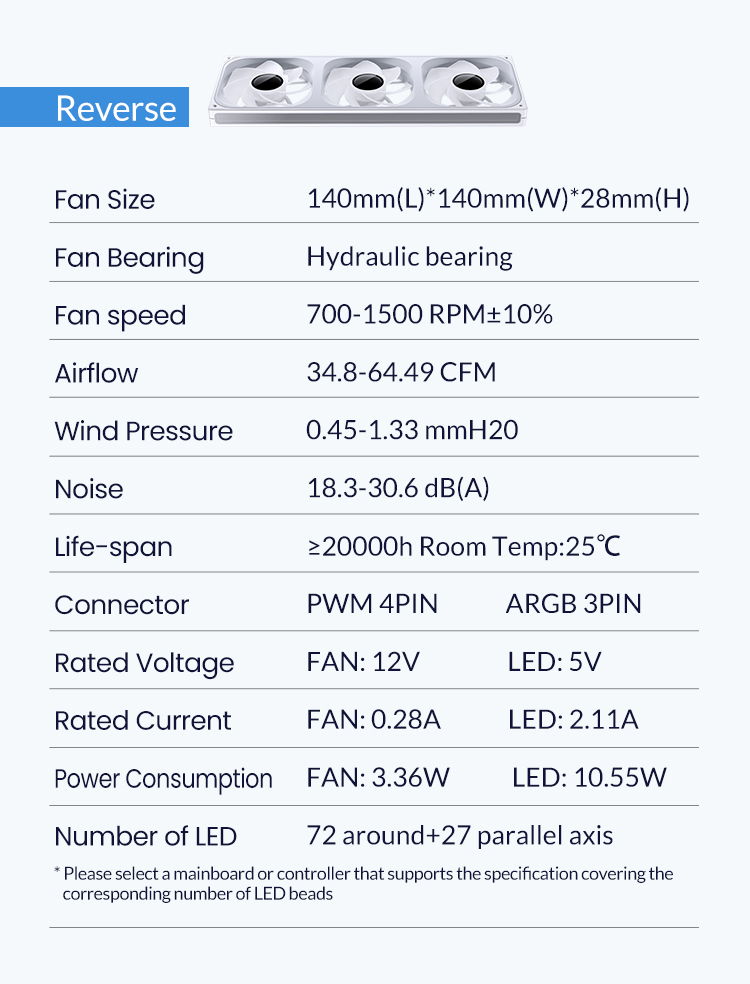Viewport: 750px width, 984px height.
Task: Click the FAN: 0.28A current value
Action: tap(373, 720)
